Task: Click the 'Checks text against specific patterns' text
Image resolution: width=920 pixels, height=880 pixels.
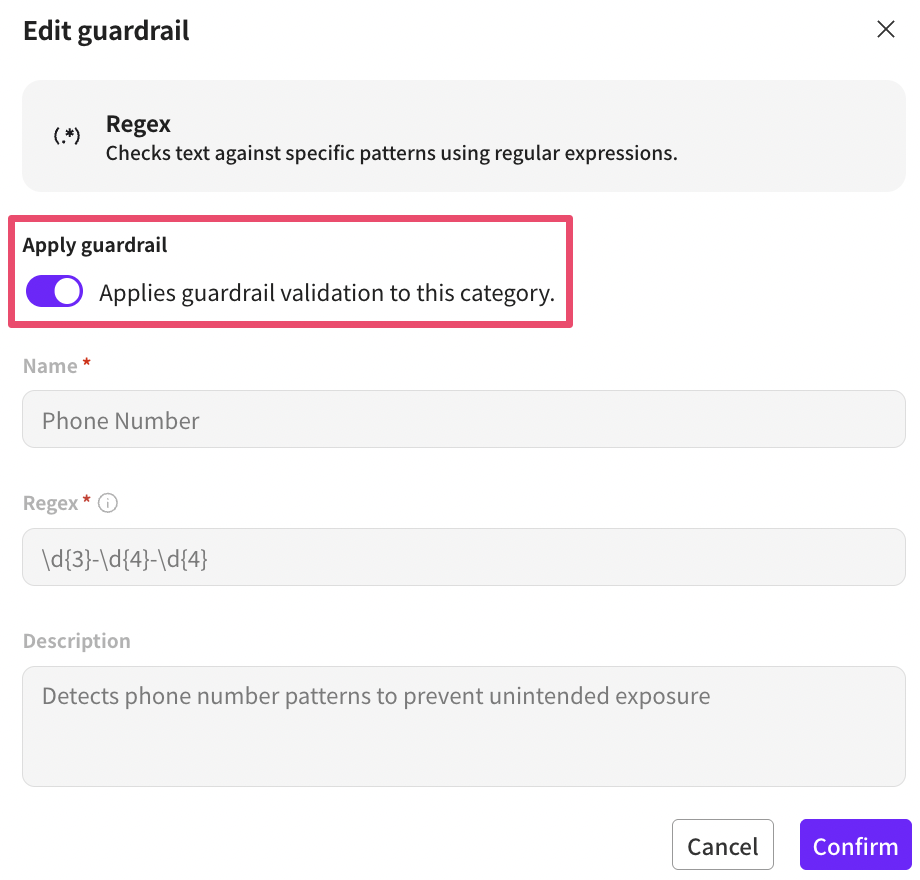Action: pos(391,154)
